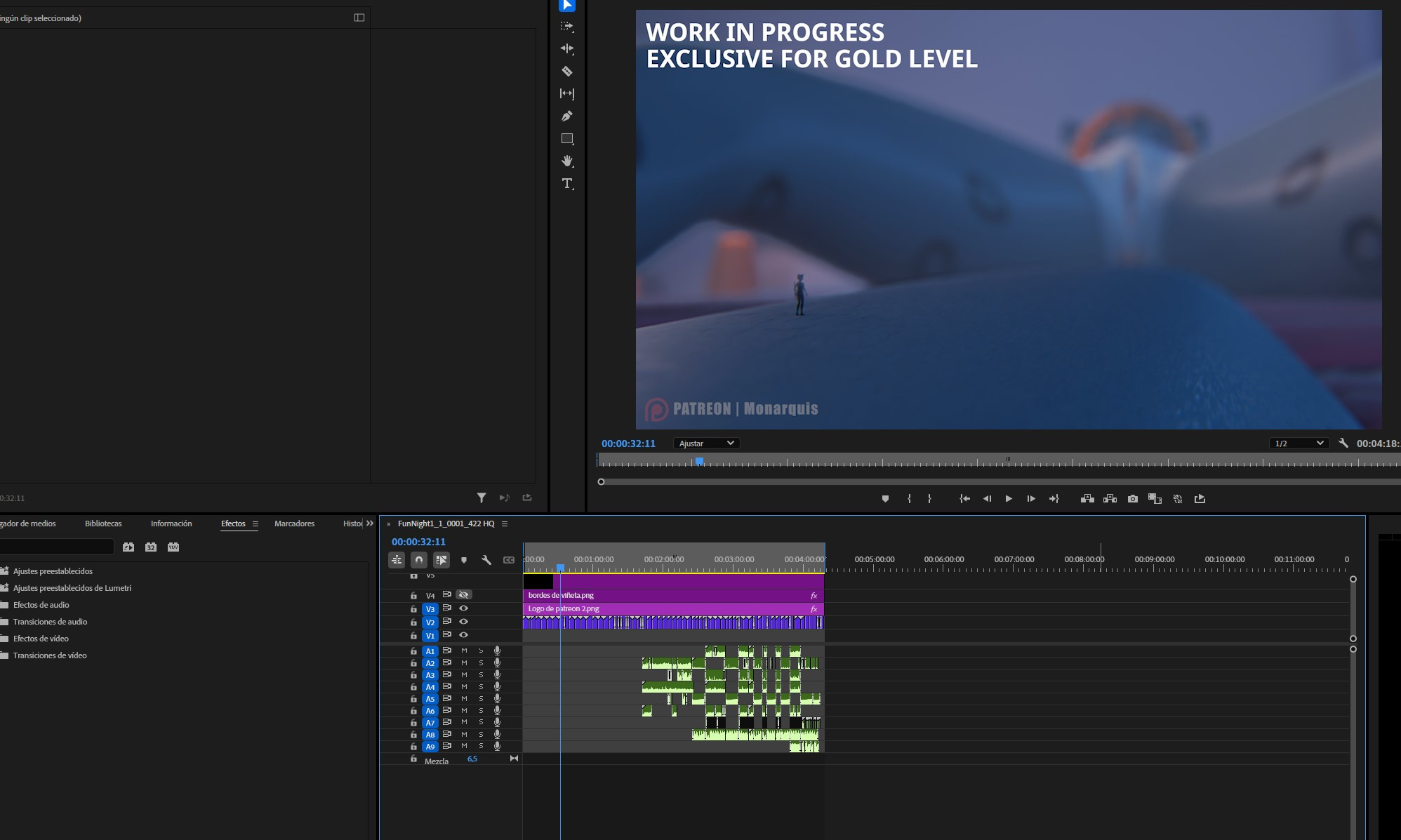Select the Hand tool
1401x840 pixels.
pyautogui.click(x=567, y=161)
